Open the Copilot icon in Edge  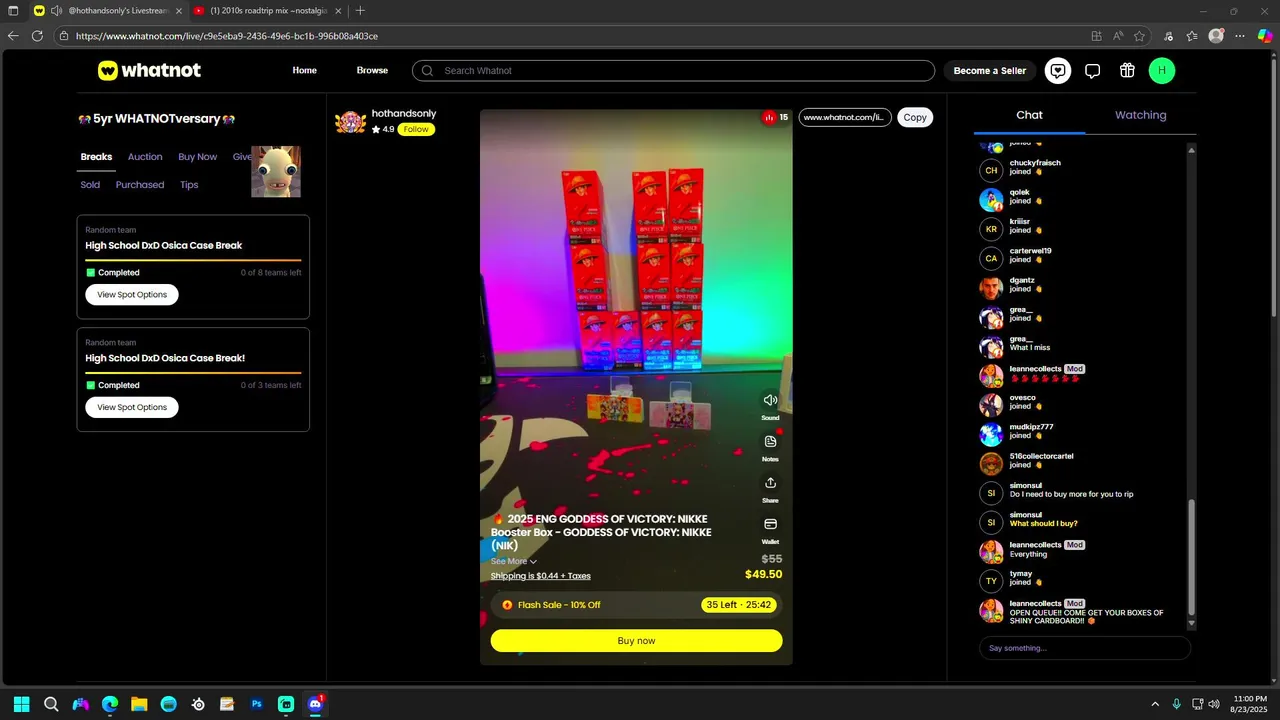1265,35
